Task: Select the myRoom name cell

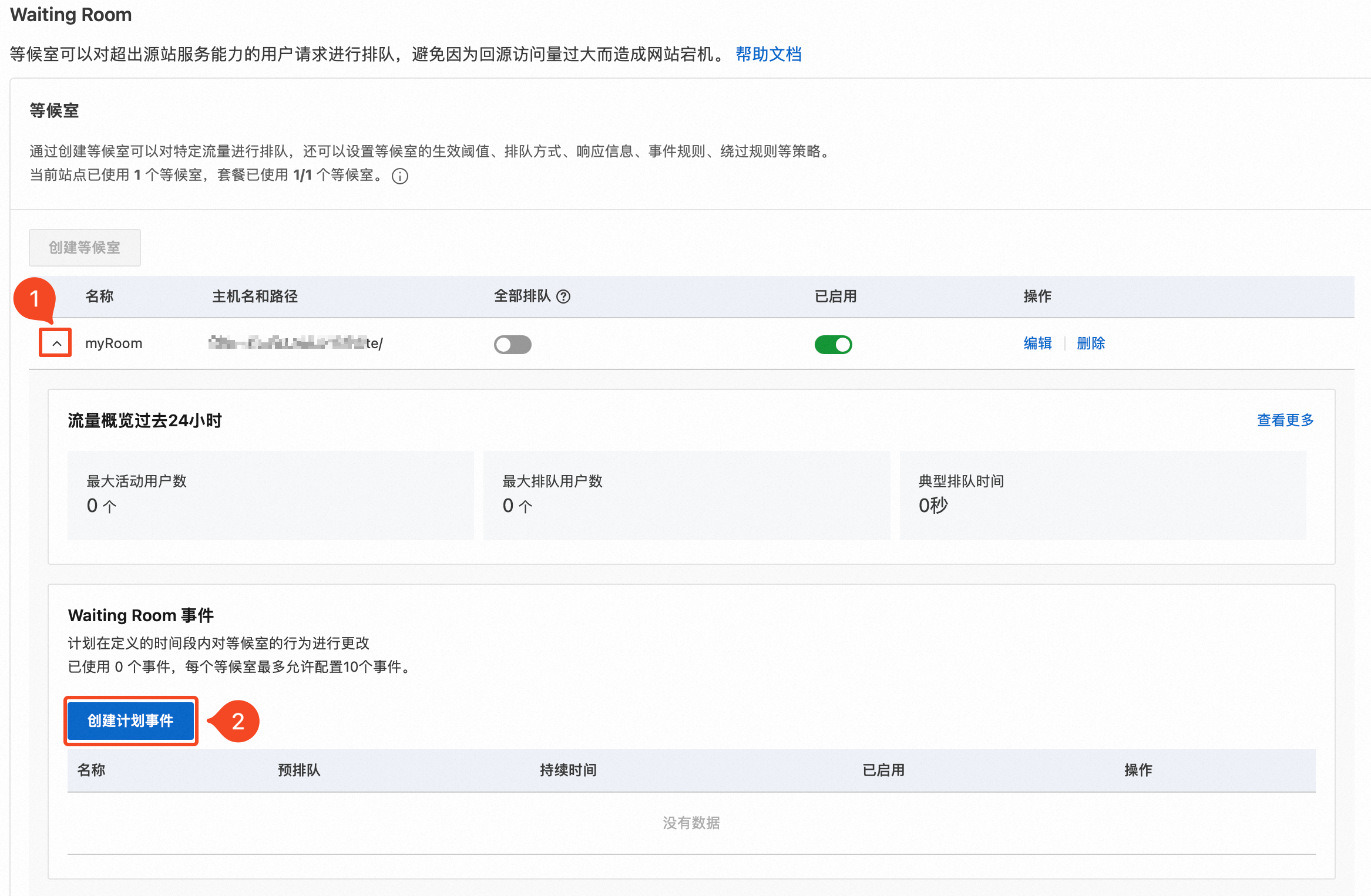Action: [113, 343]
